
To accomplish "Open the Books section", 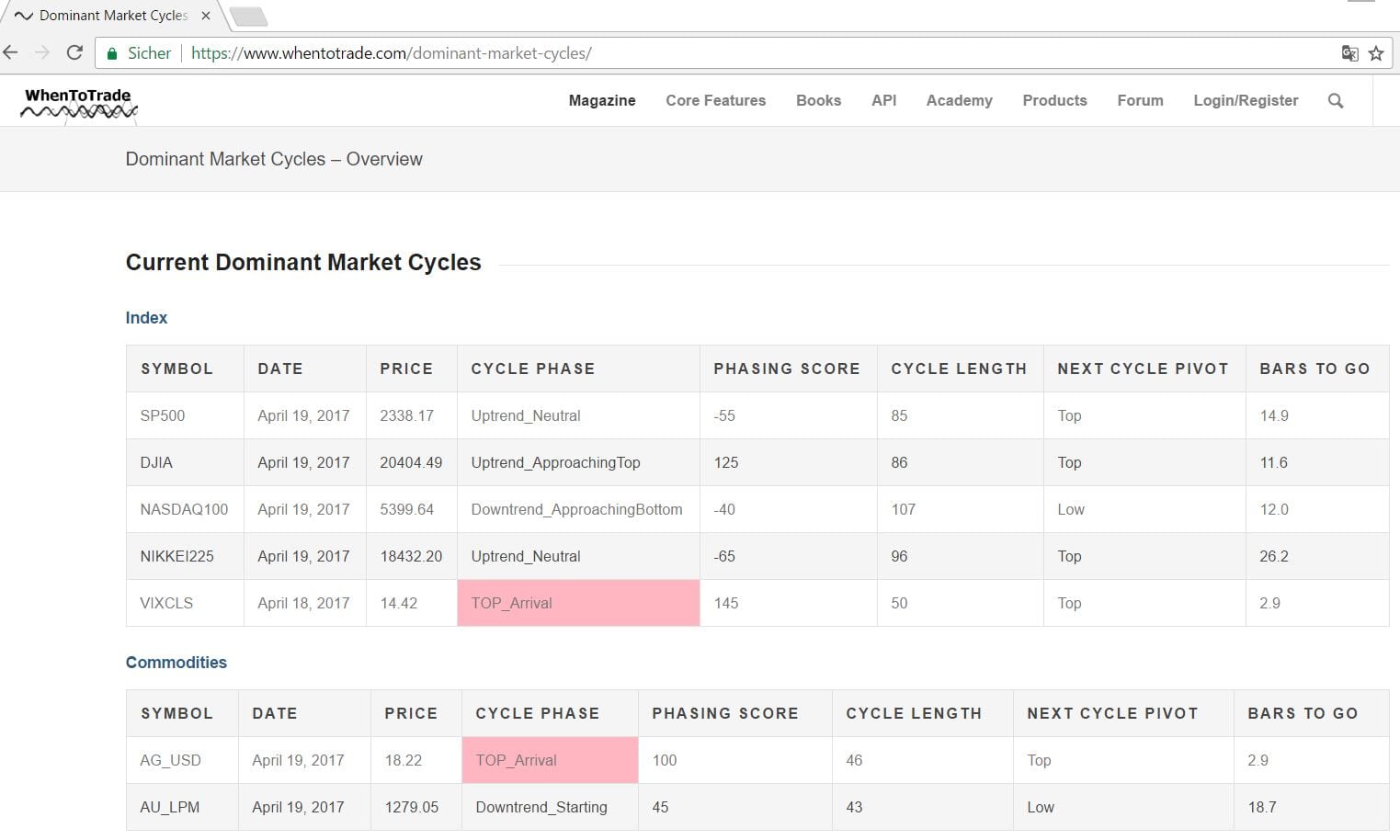I will pos(818,100).
